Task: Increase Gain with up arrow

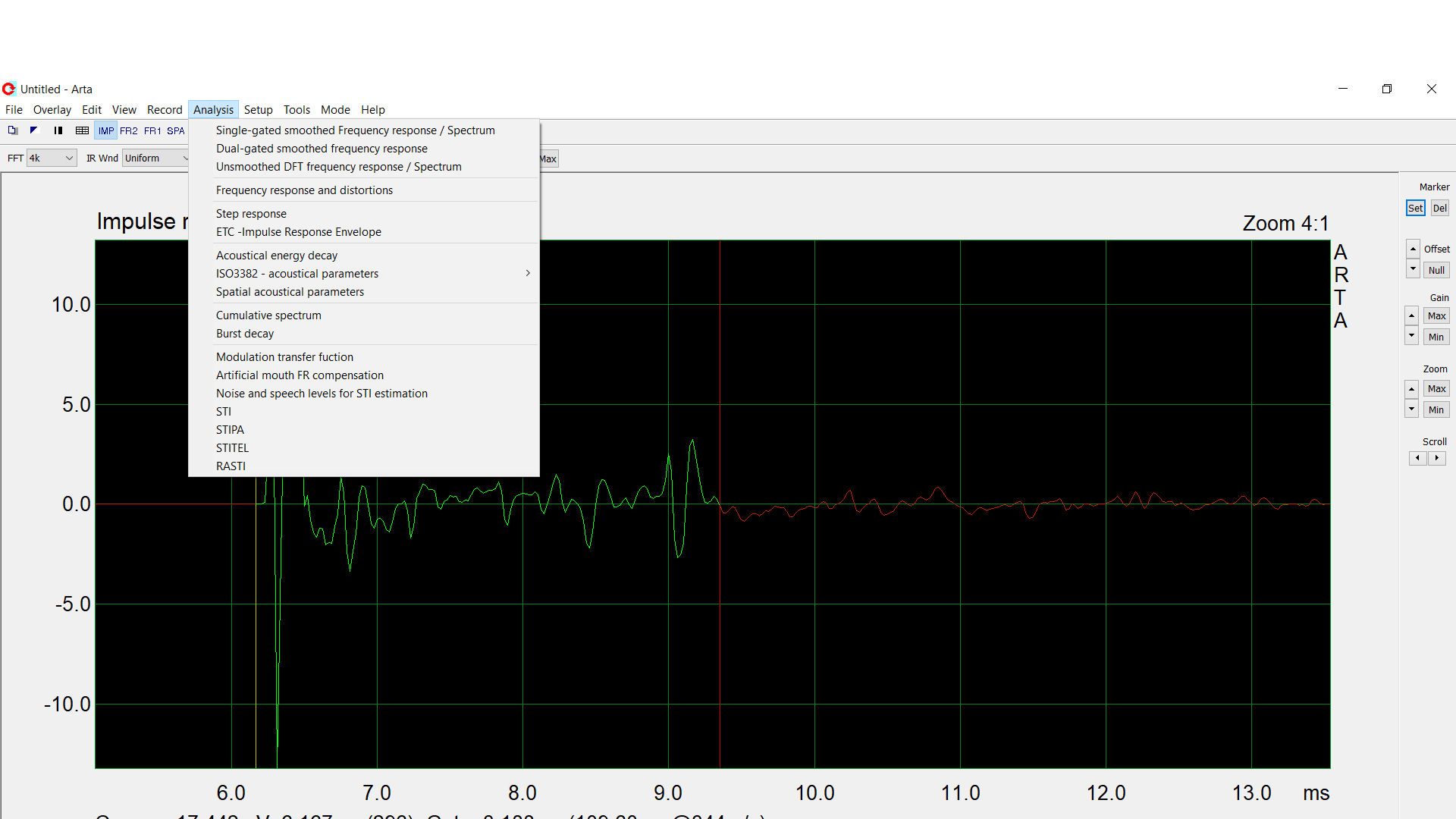Action: click(x=1411, y=315)
